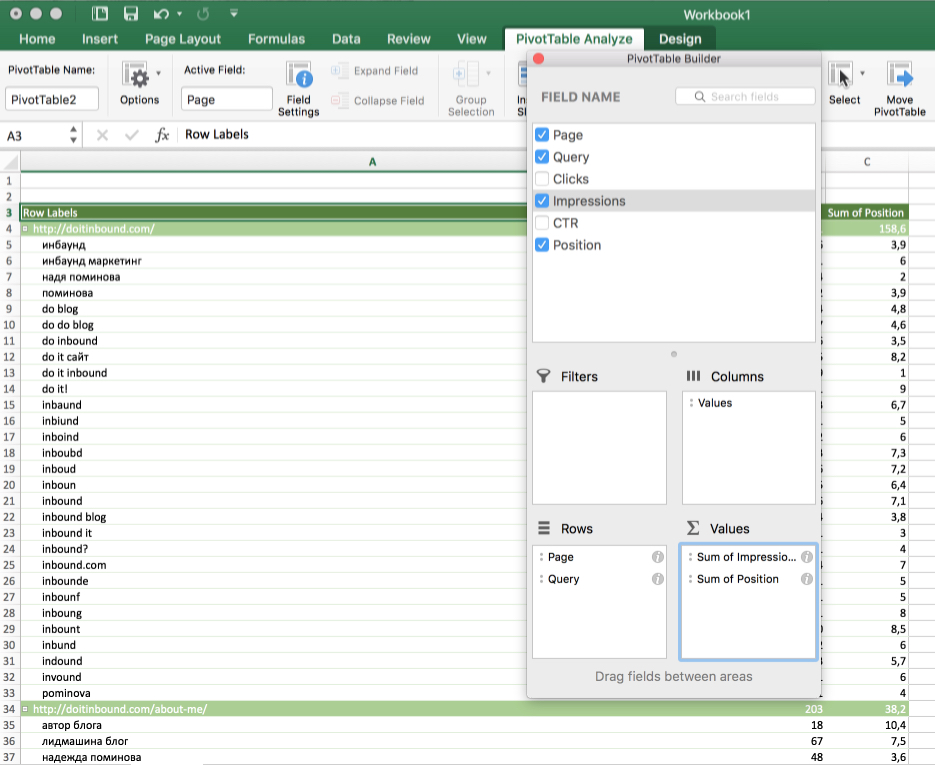Switch to the Design tab
This screenshot has height=765, width=935.
(680, 39)
